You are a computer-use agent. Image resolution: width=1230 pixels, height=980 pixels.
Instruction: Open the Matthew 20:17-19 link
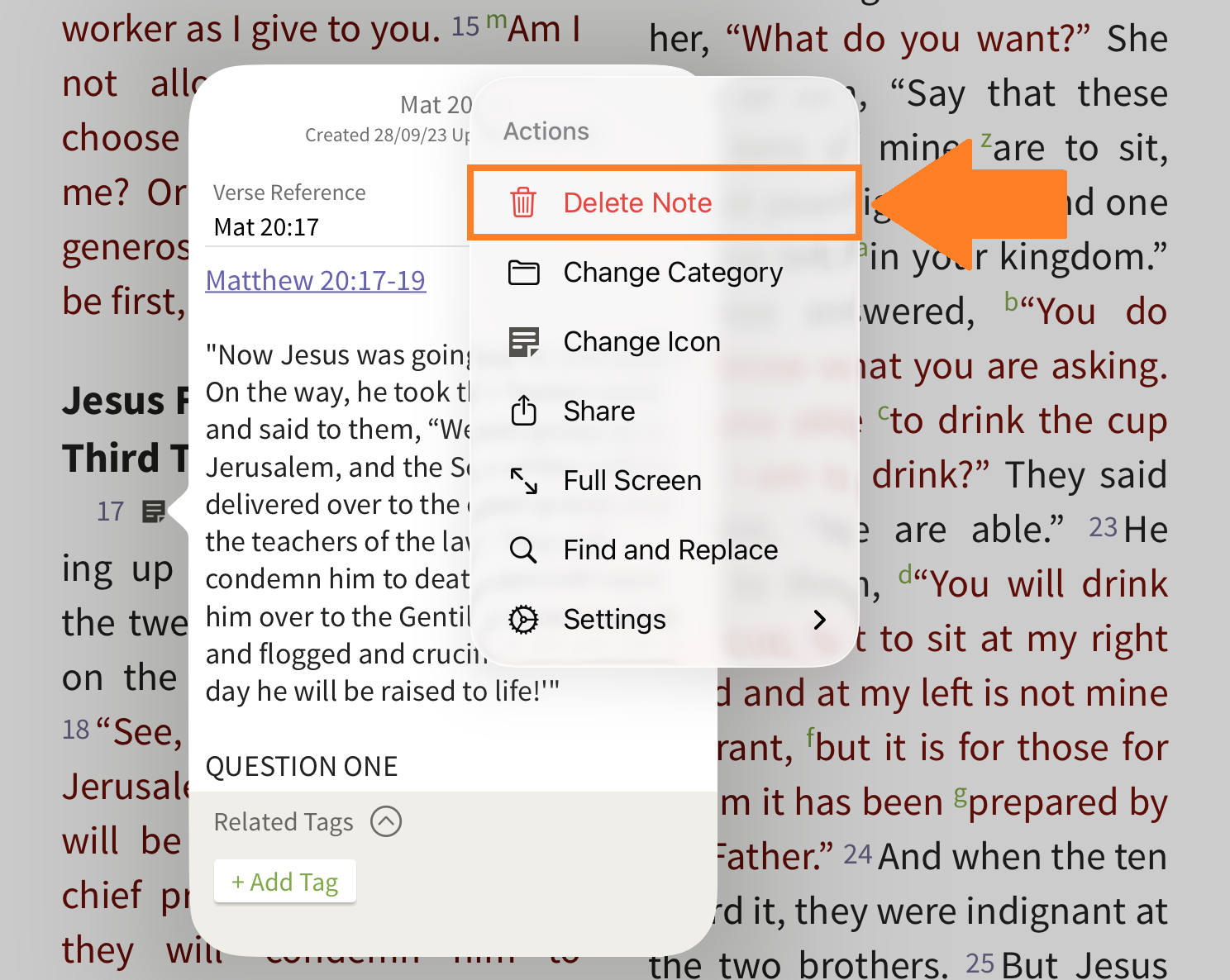pos(315,281)
